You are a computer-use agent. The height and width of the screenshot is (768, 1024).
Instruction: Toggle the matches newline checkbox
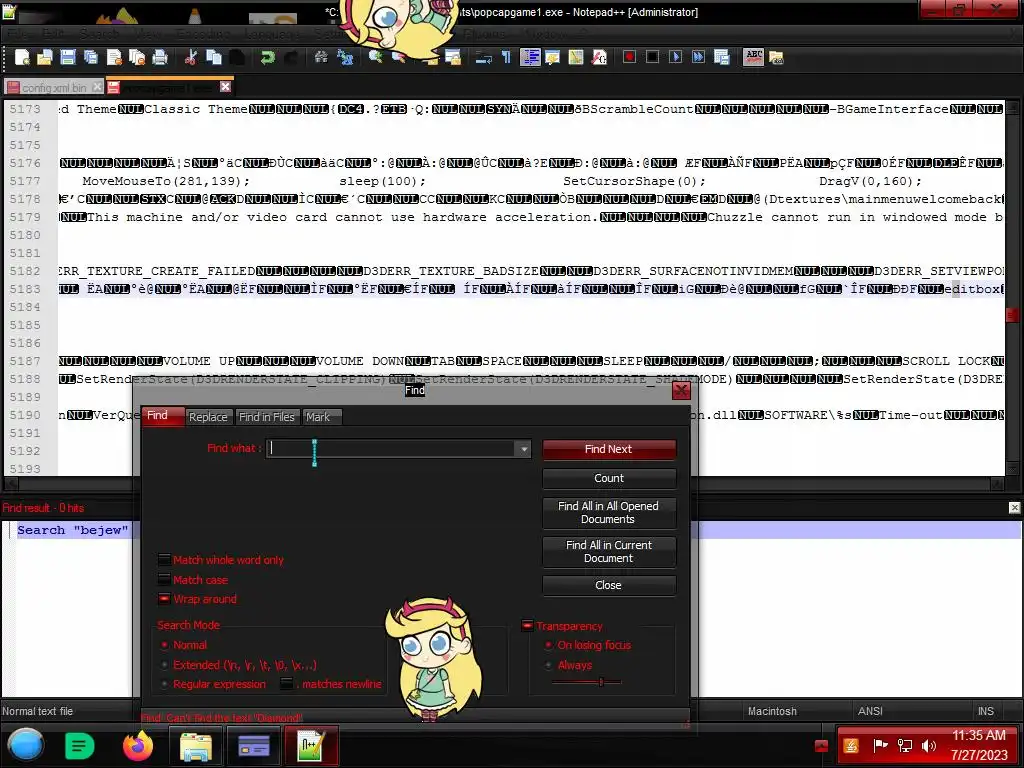(286, 684)
